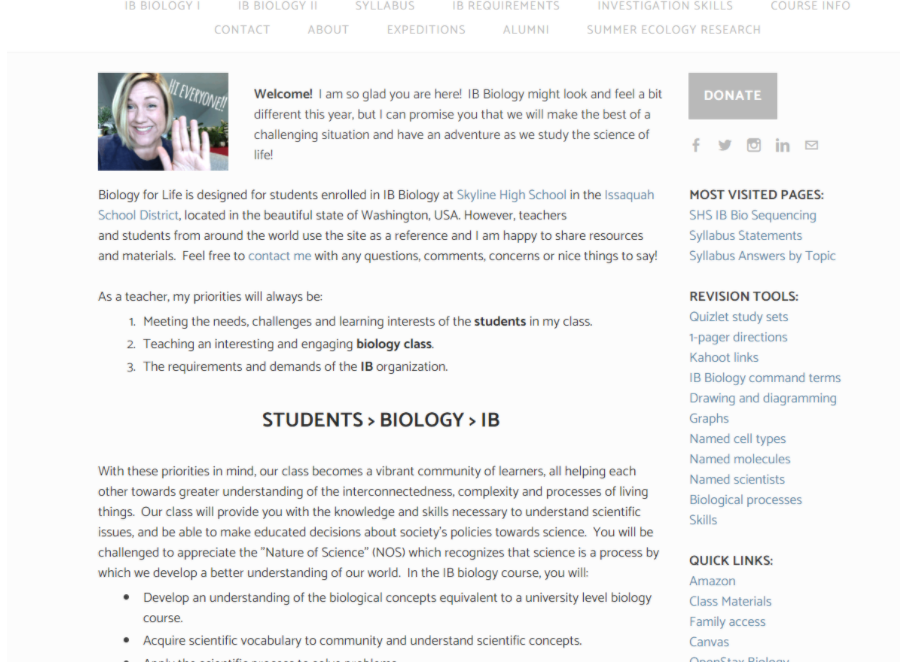
Task: Open Quizlet study sets link
Action: tap(738, 317)
